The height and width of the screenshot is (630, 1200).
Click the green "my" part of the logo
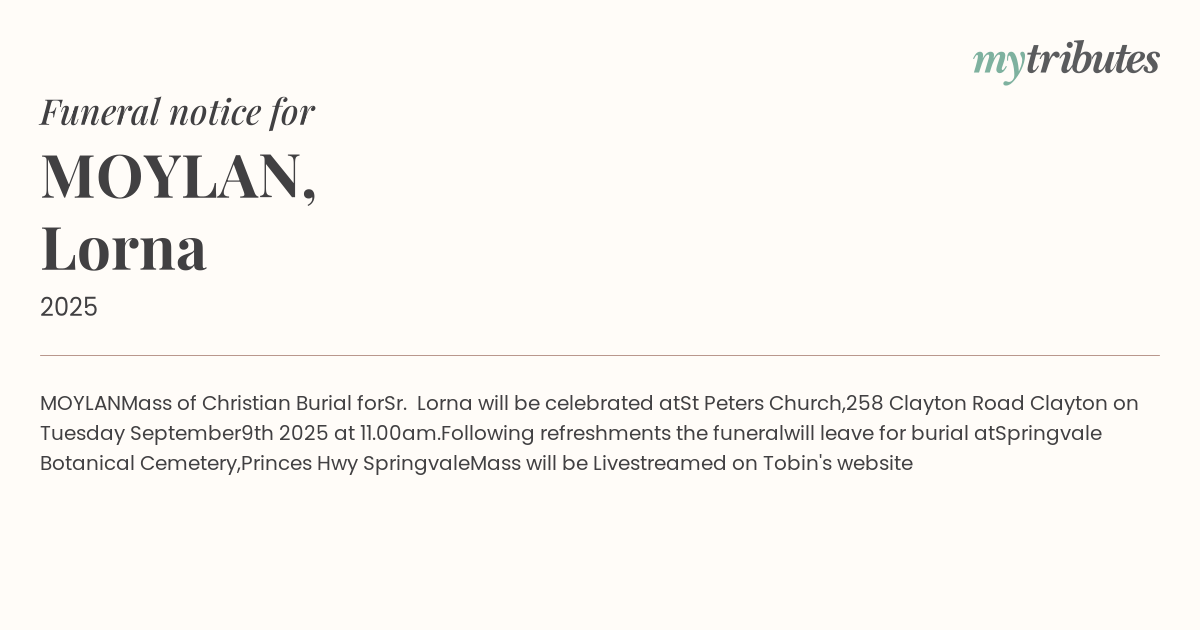pyautogui.click(x=998, y=62)
